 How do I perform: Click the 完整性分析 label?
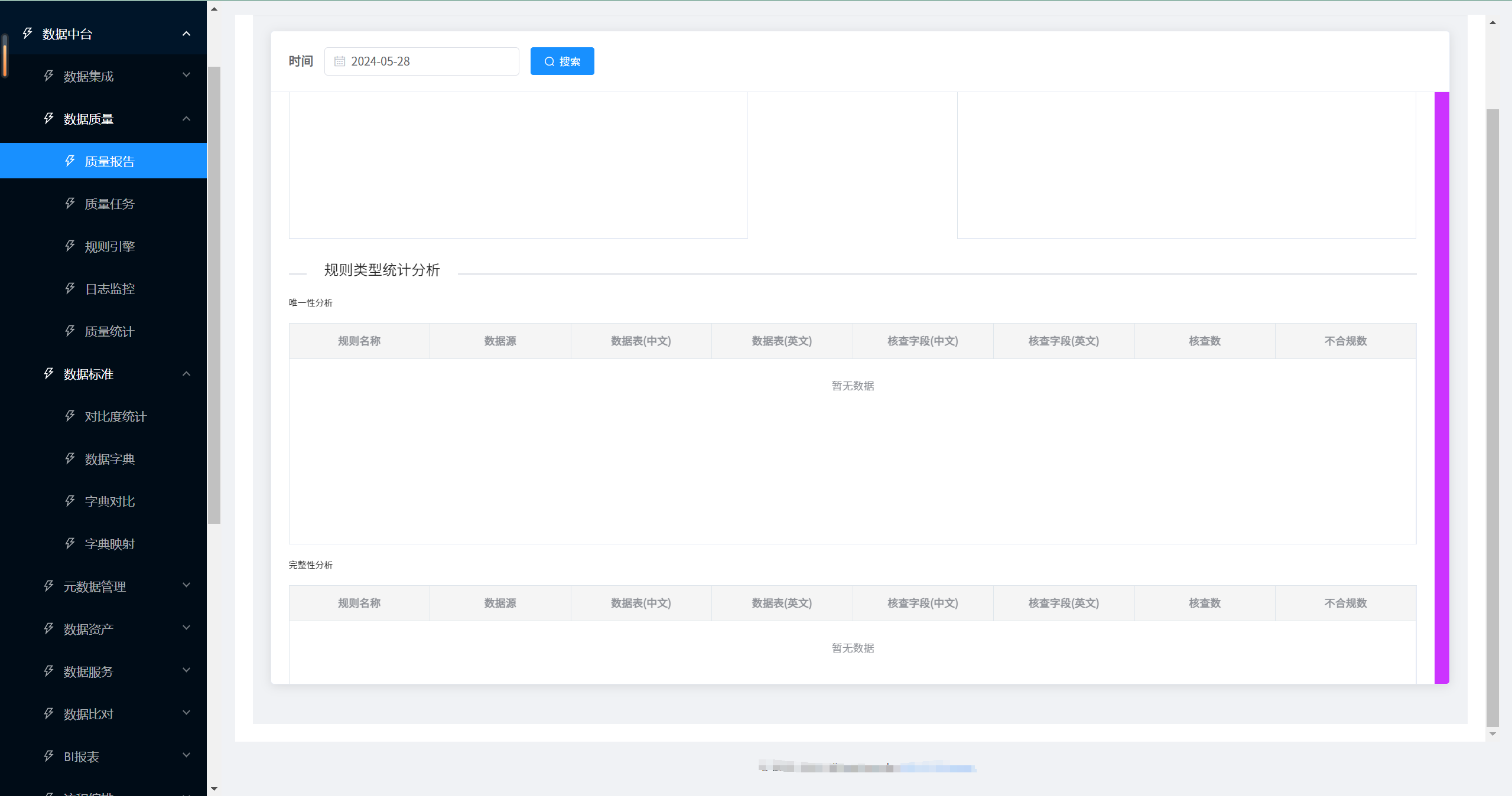click(x=311, y=565)
